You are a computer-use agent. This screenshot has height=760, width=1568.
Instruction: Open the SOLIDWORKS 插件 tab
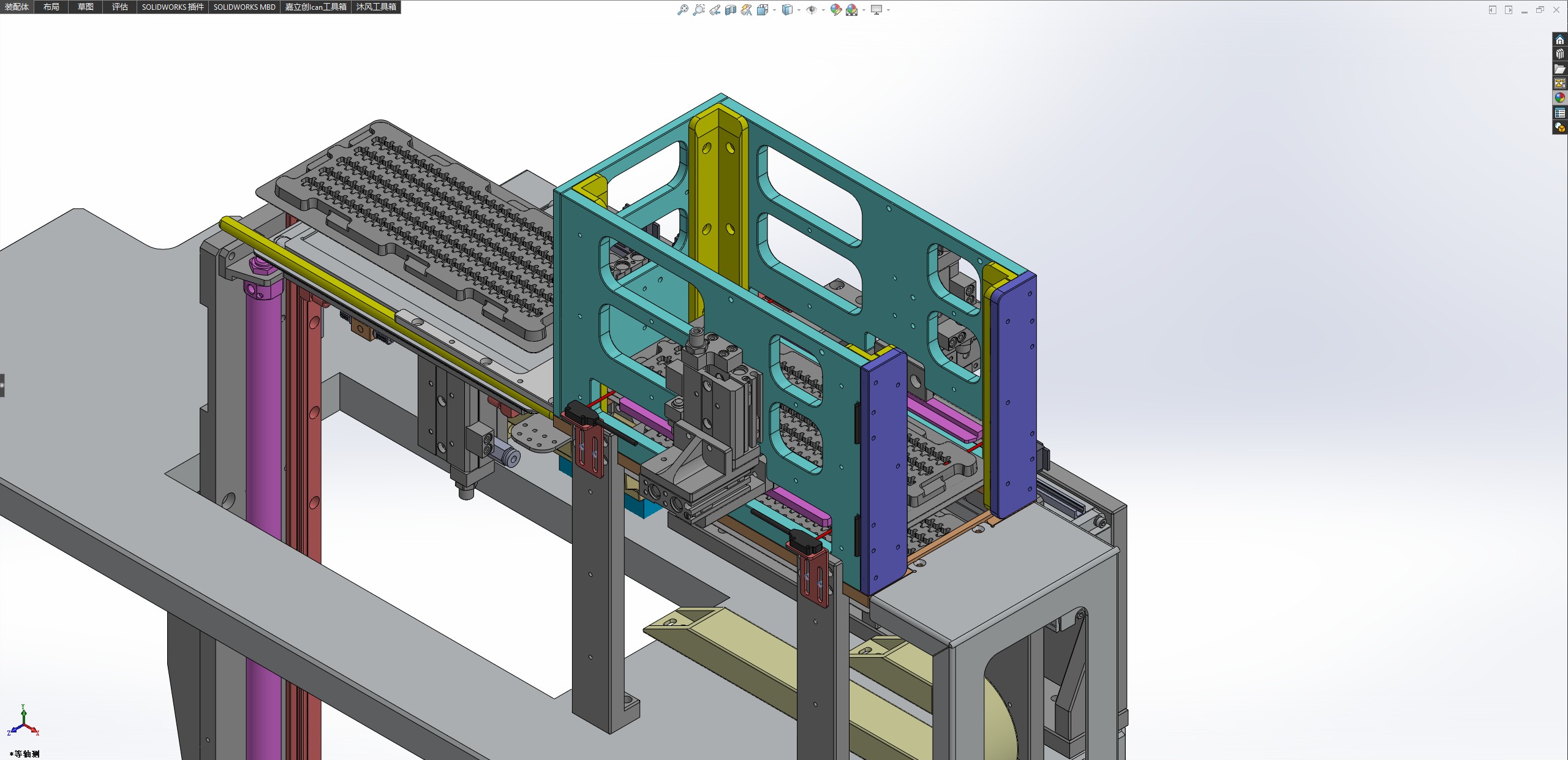(172, 7)
